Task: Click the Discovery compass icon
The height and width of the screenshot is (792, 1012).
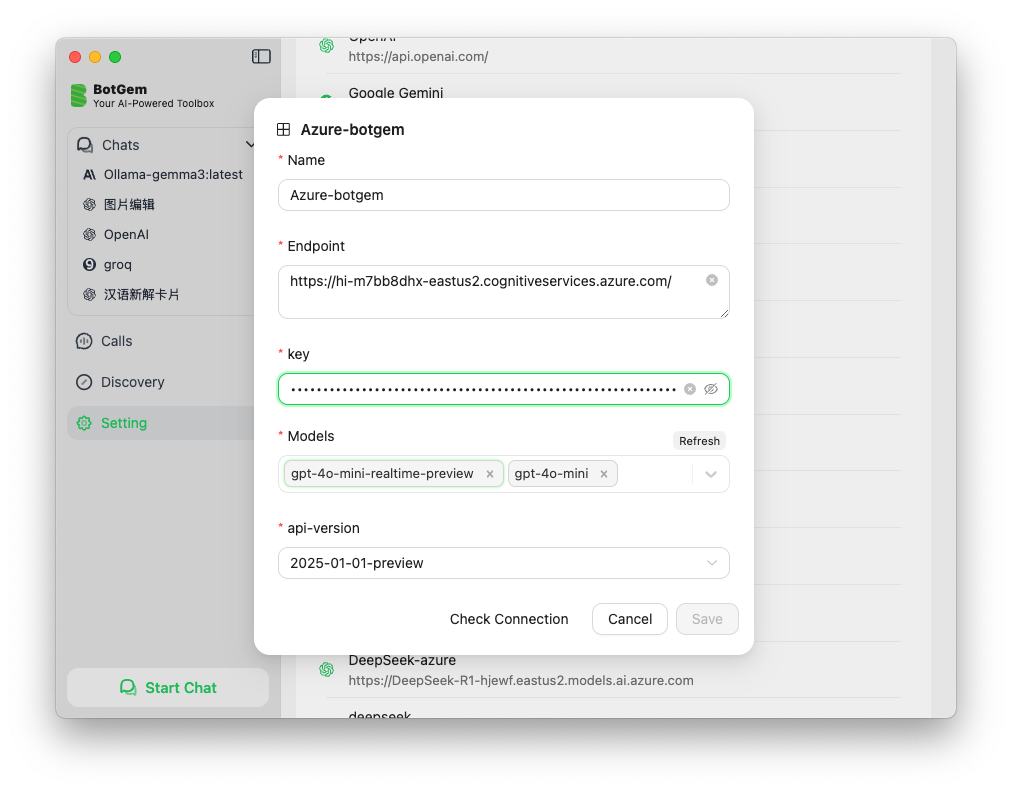Action: 84,382
